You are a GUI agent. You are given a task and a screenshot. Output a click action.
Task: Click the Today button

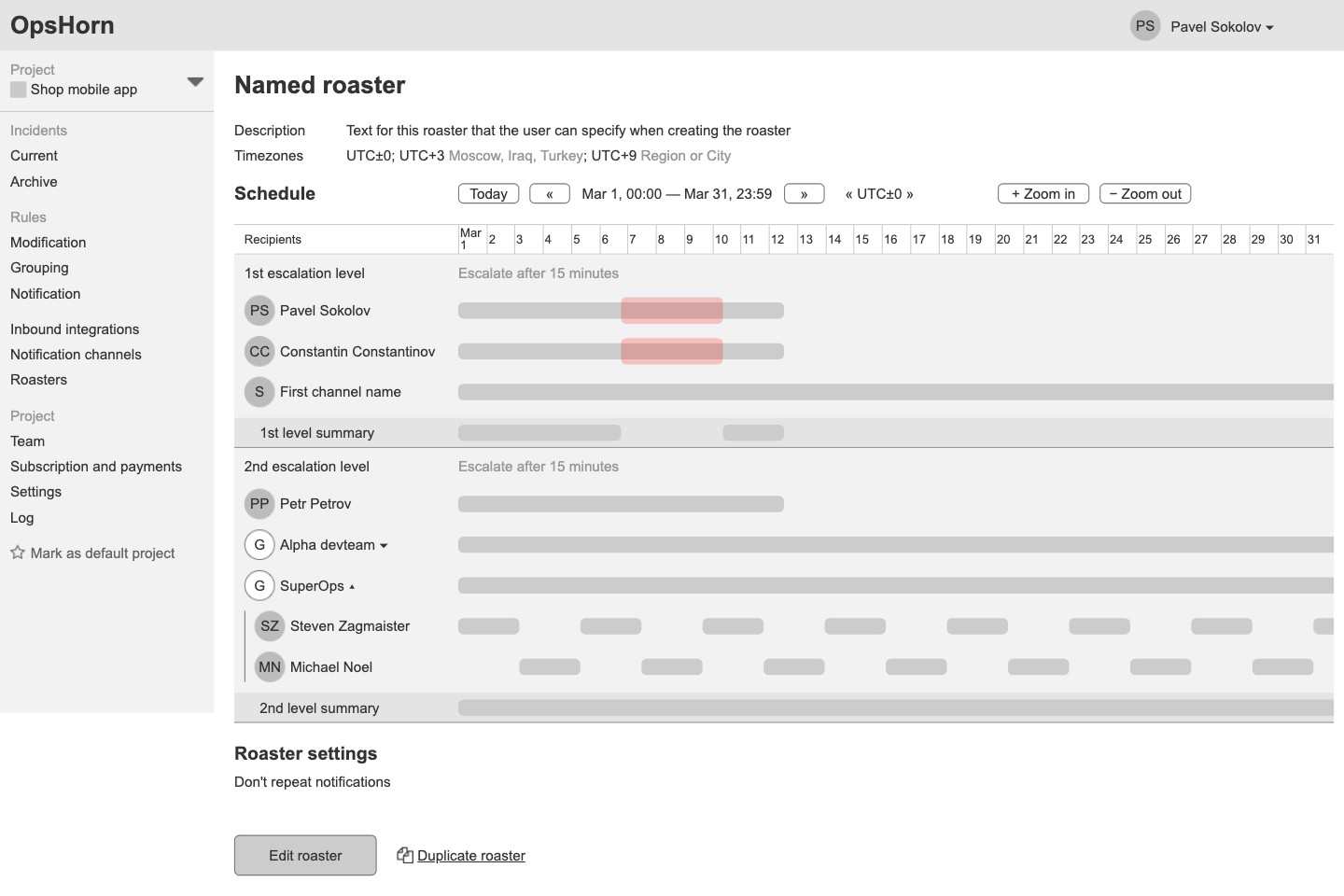[489, 194]
